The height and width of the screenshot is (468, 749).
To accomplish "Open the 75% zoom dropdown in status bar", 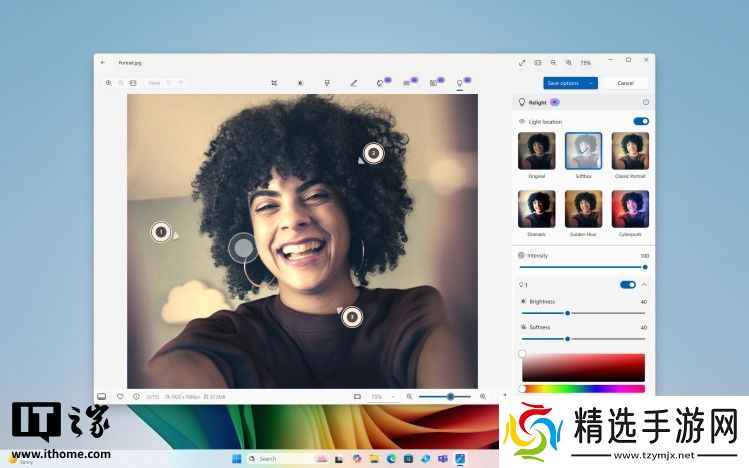I will pos(381,396).
